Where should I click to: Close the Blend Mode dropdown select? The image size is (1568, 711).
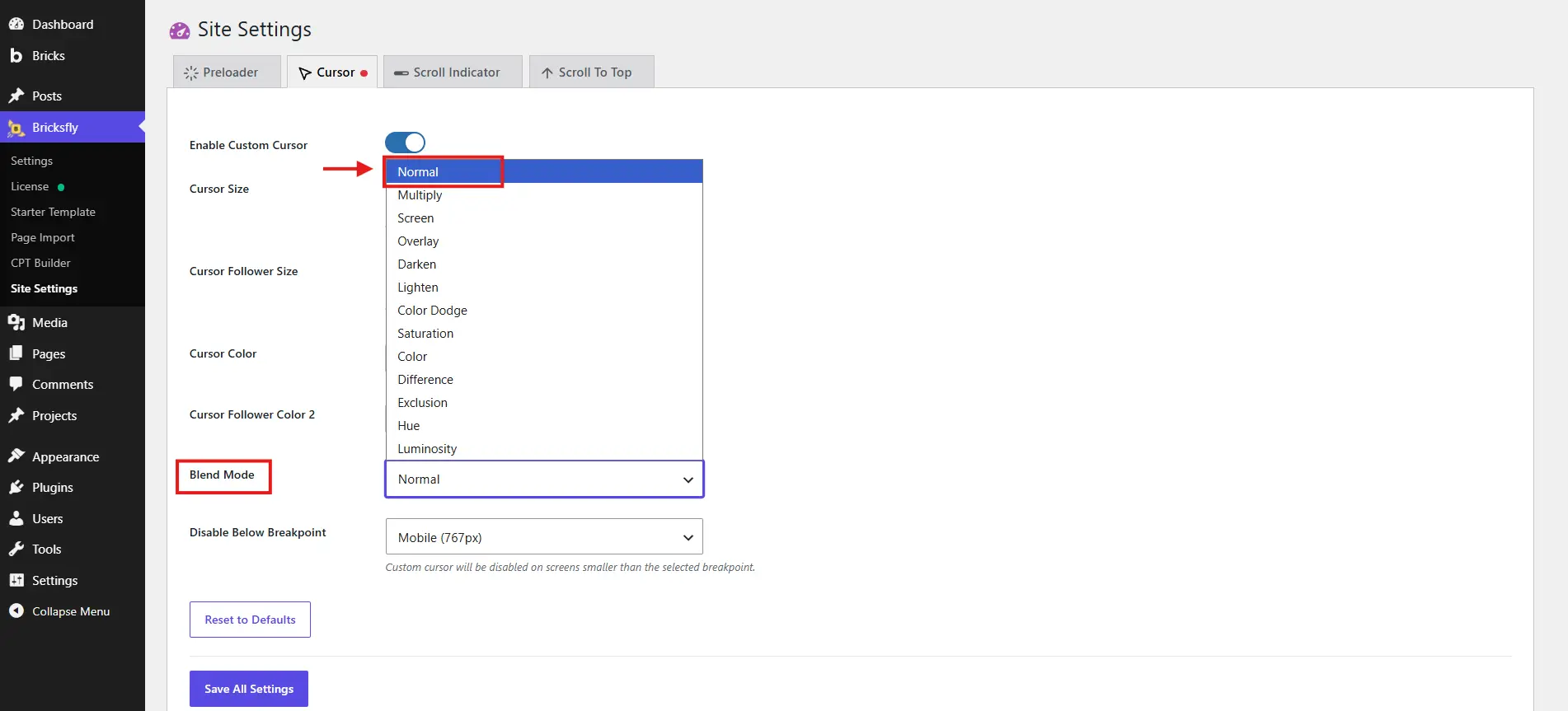tap(544, 479)
